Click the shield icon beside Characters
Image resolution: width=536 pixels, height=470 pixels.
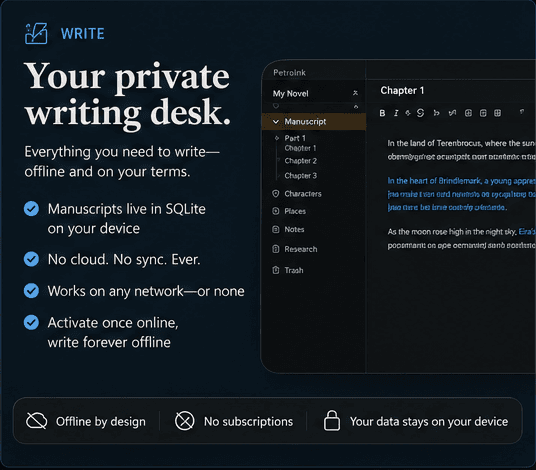276,194
